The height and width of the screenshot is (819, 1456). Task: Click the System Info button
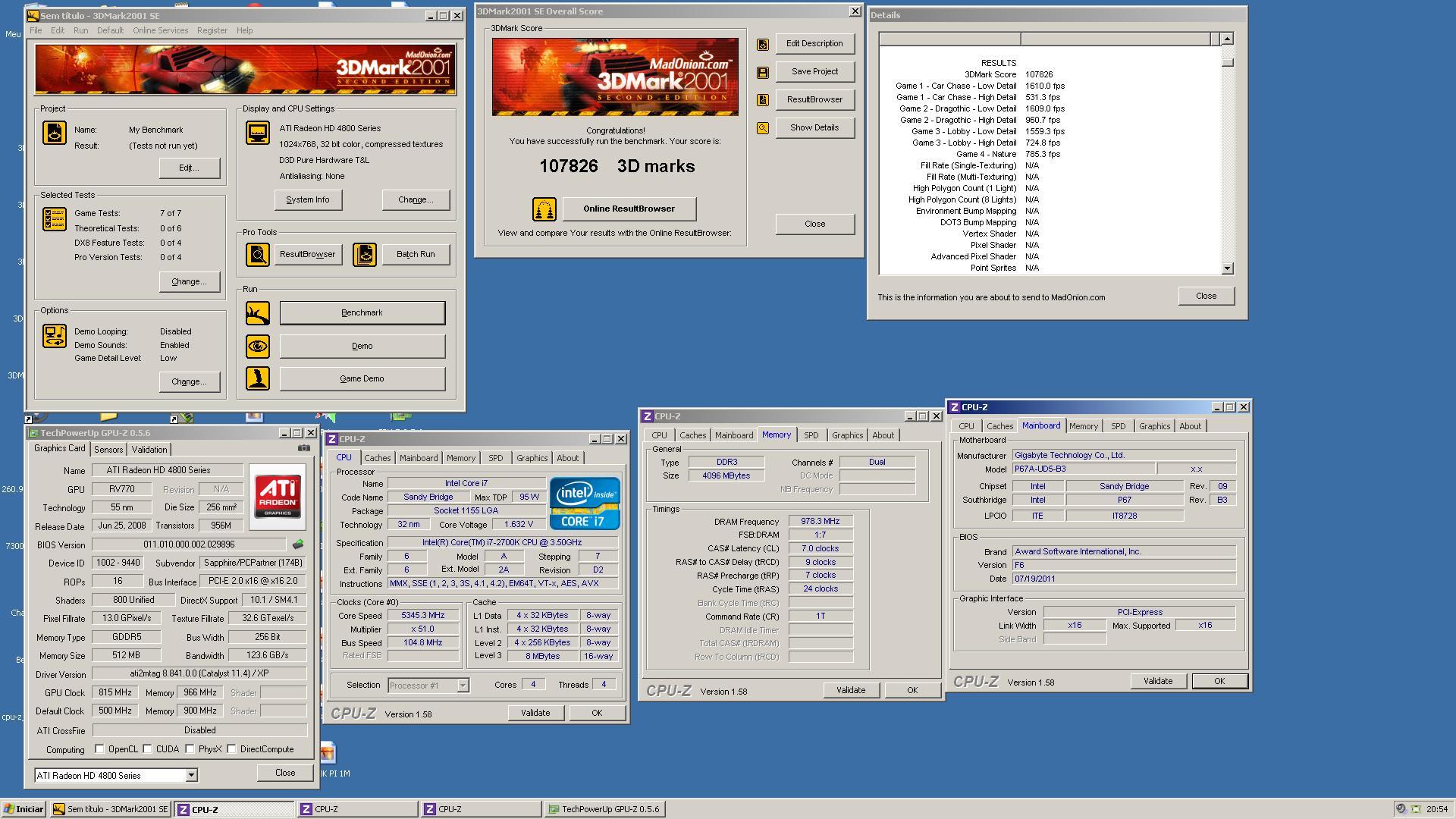tap(308, 200)
